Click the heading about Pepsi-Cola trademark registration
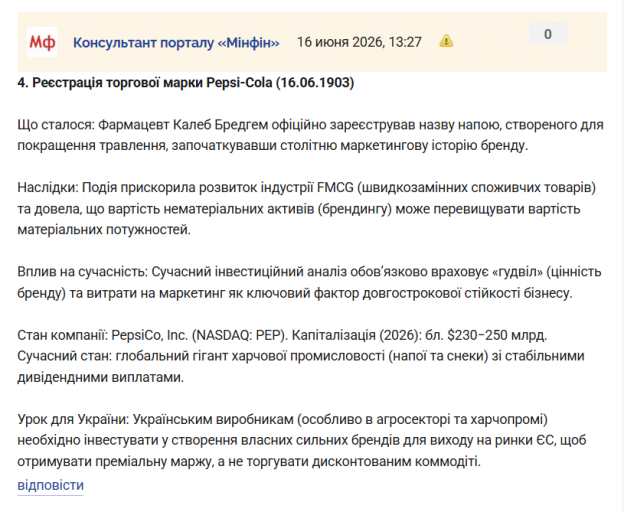Image resolution: width=624 pixels, height=512 pixels. coord(185,83)
